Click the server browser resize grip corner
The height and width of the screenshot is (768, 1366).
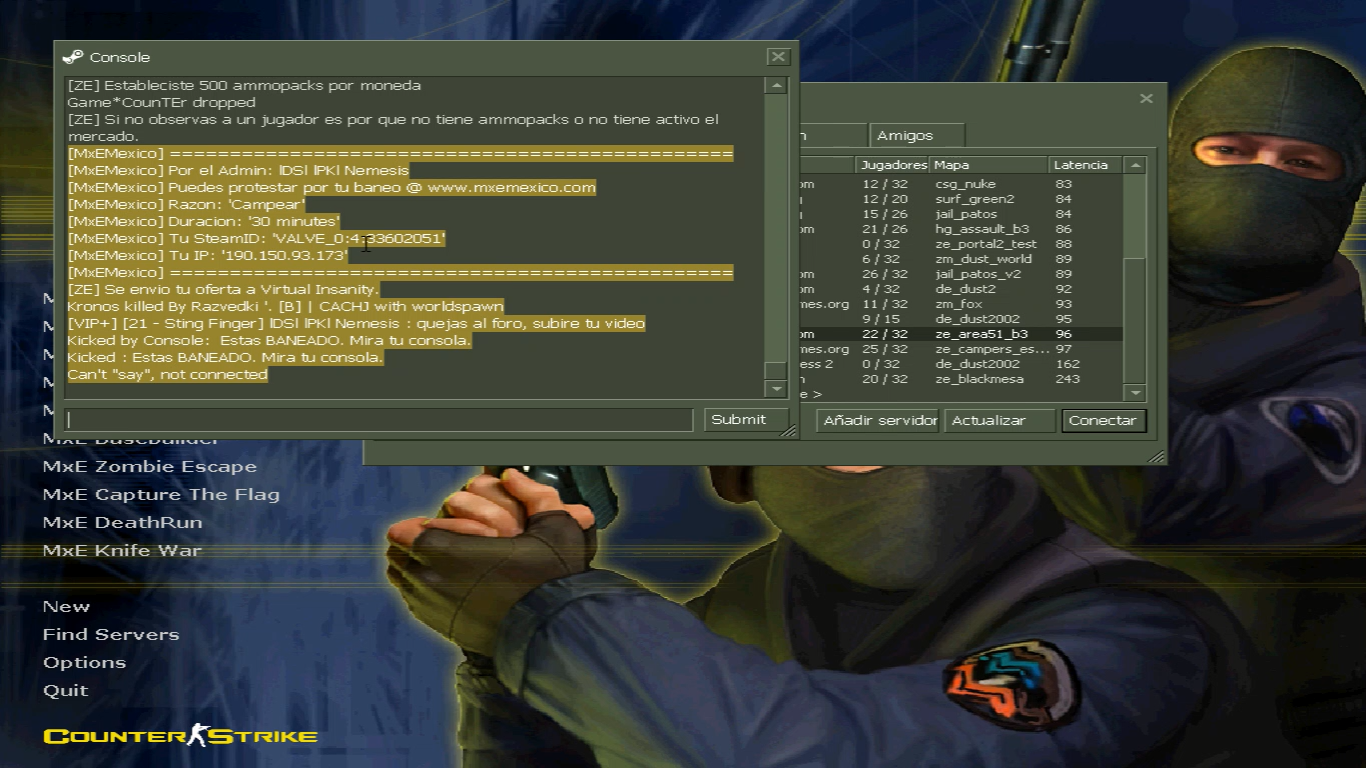(1157, 457)
